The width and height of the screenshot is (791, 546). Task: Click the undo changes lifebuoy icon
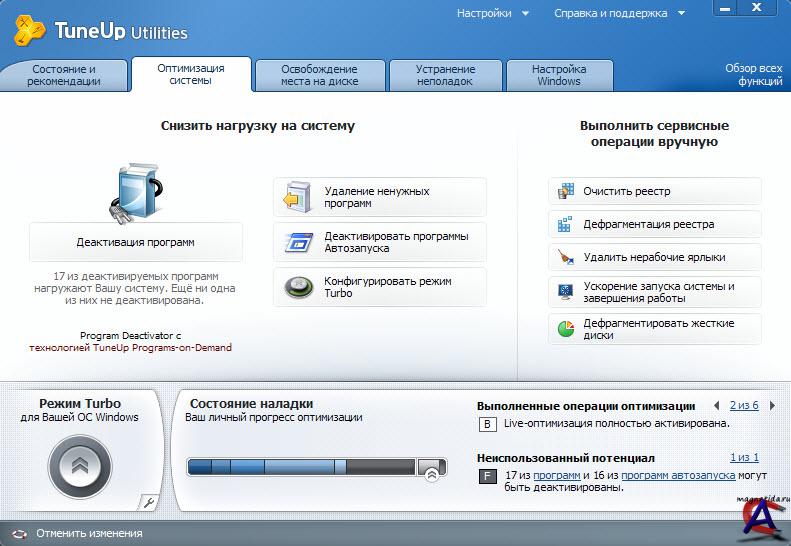[x=19, y=534]
